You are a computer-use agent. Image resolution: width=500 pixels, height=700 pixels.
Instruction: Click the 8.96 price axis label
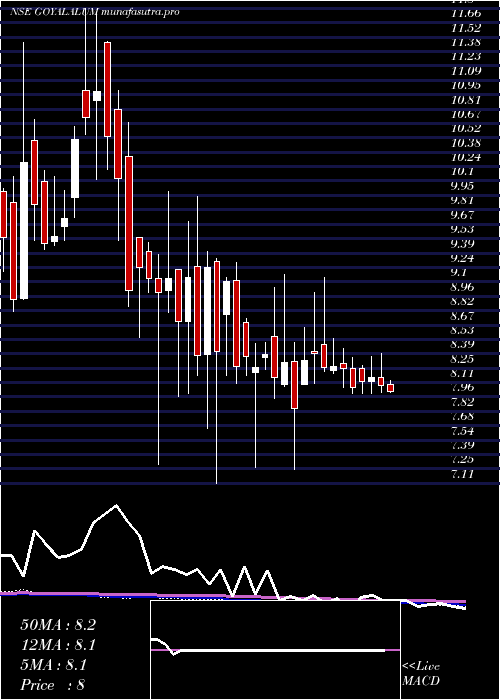[463, 287]
